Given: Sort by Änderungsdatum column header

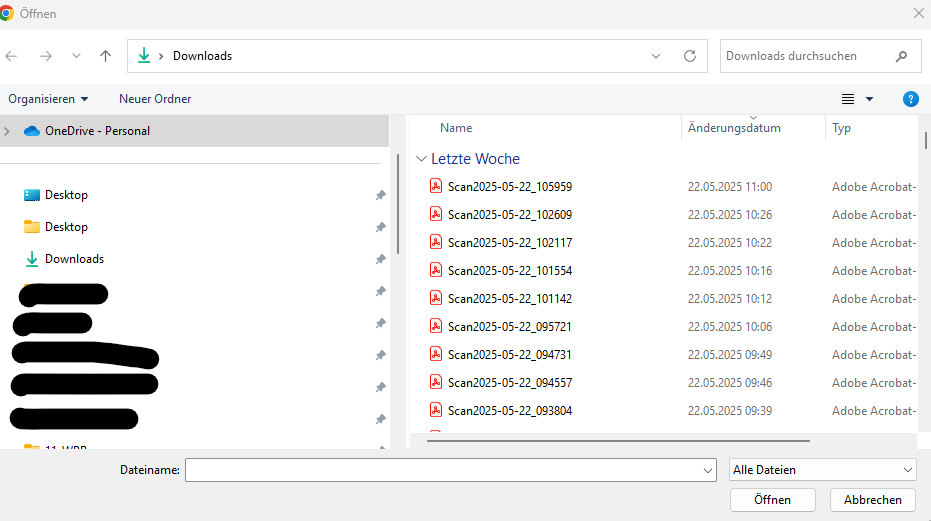Looking at the screenshot, I should pyautogui.click(x=734, y=128).
